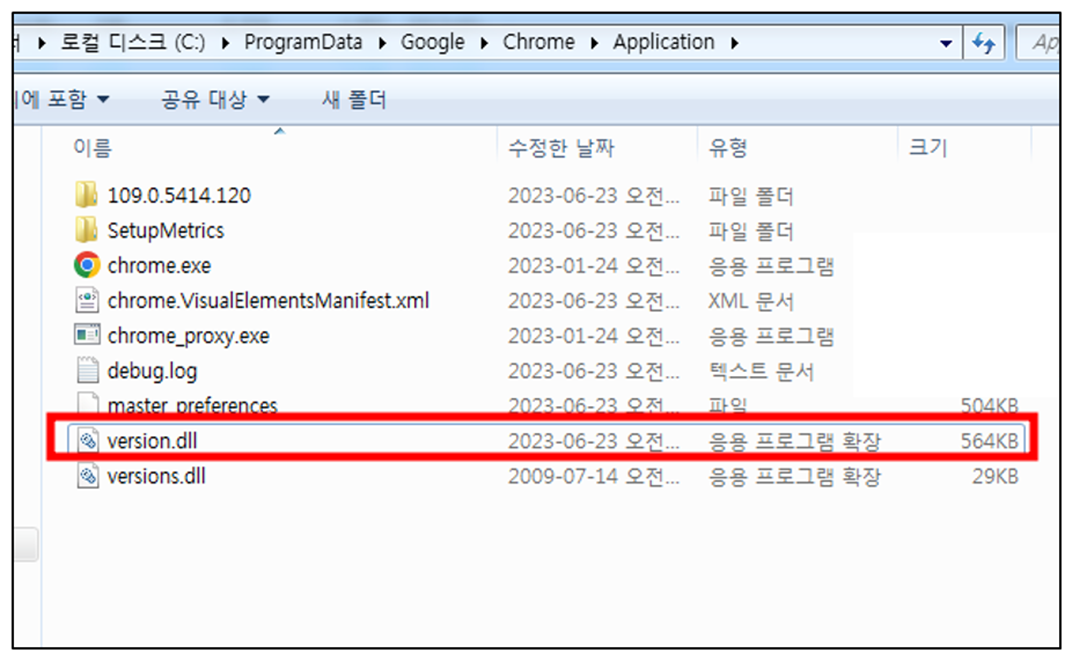1065x653 pixels.
Task: Go to 로컬 디스크 (C:) in breadcrumb
Action: click(x=132, y=42)
